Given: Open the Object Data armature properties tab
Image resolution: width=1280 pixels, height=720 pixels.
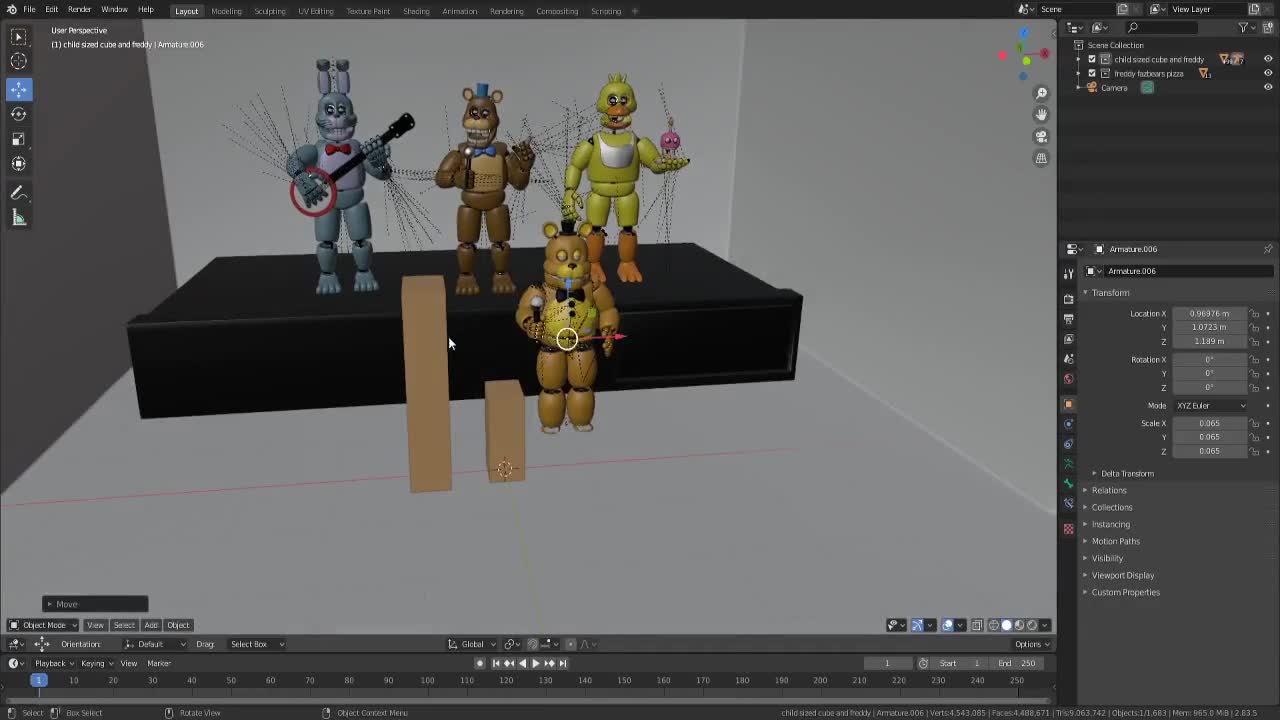Looking at the screenshot, I should pyautogui.click(x=1068, y=464).
